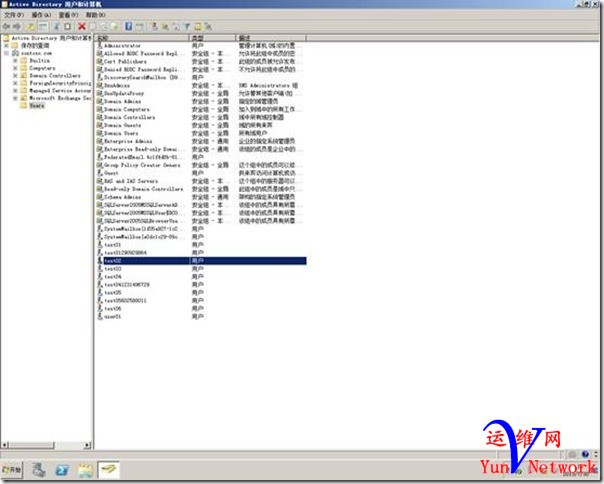Click the tree pane horizontal scrollbar thumb
Viewport: 604px width, 484px height.
point(31,445)
